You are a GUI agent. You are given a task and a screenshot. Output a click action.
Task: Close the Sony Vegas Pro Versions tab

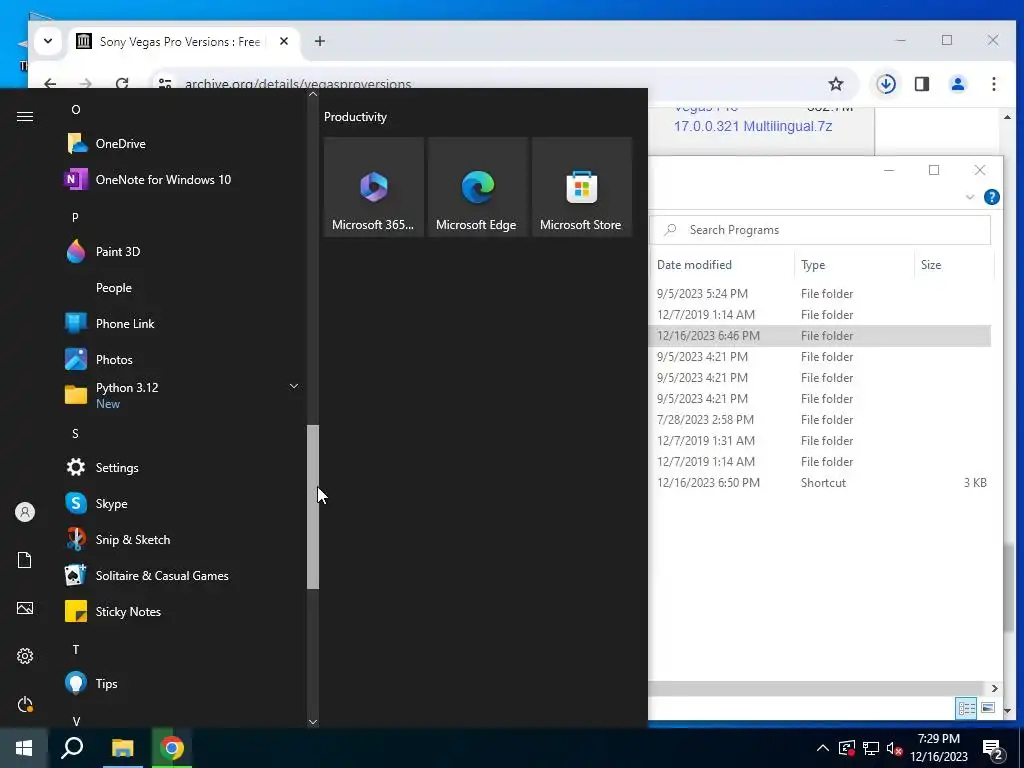click(283, 41)
